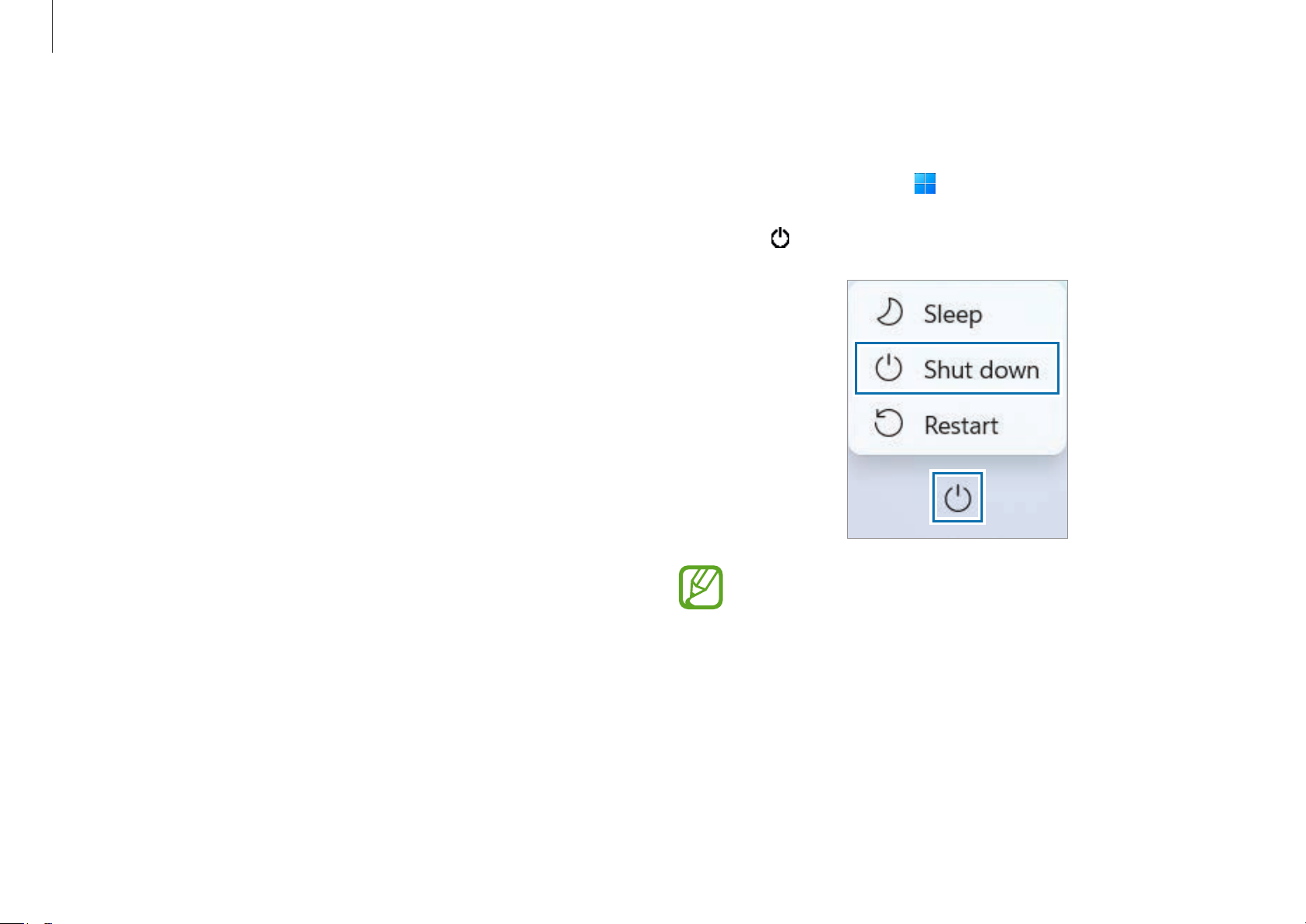The width and height of the screenshot is (1306, 924).
Task: Choose Shut down in the power menu
Action: (957, 368)
